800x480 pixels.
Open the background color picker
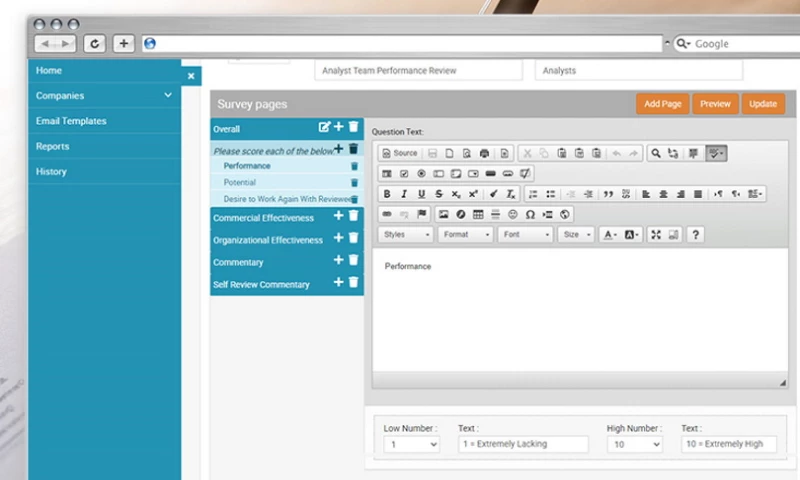tap(632, 235)
